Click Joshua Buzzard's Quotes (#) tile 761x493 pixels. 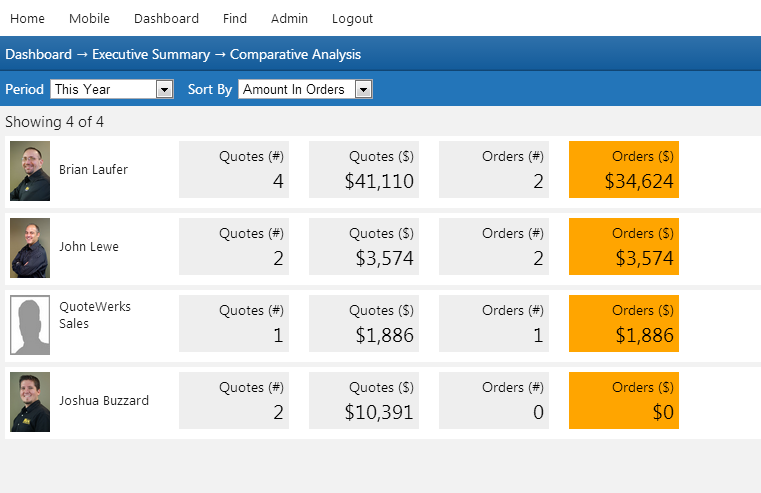point(234,401)
